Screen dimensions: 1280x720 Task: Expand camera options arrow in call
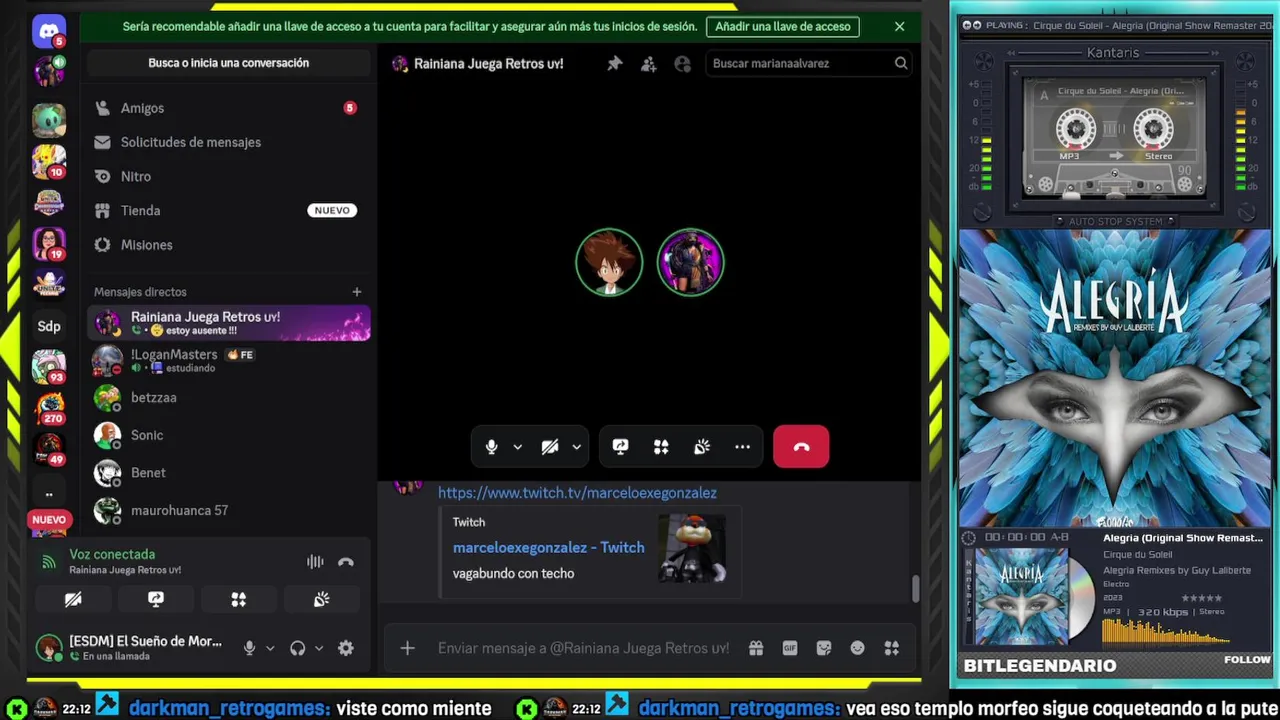(576, 447)
